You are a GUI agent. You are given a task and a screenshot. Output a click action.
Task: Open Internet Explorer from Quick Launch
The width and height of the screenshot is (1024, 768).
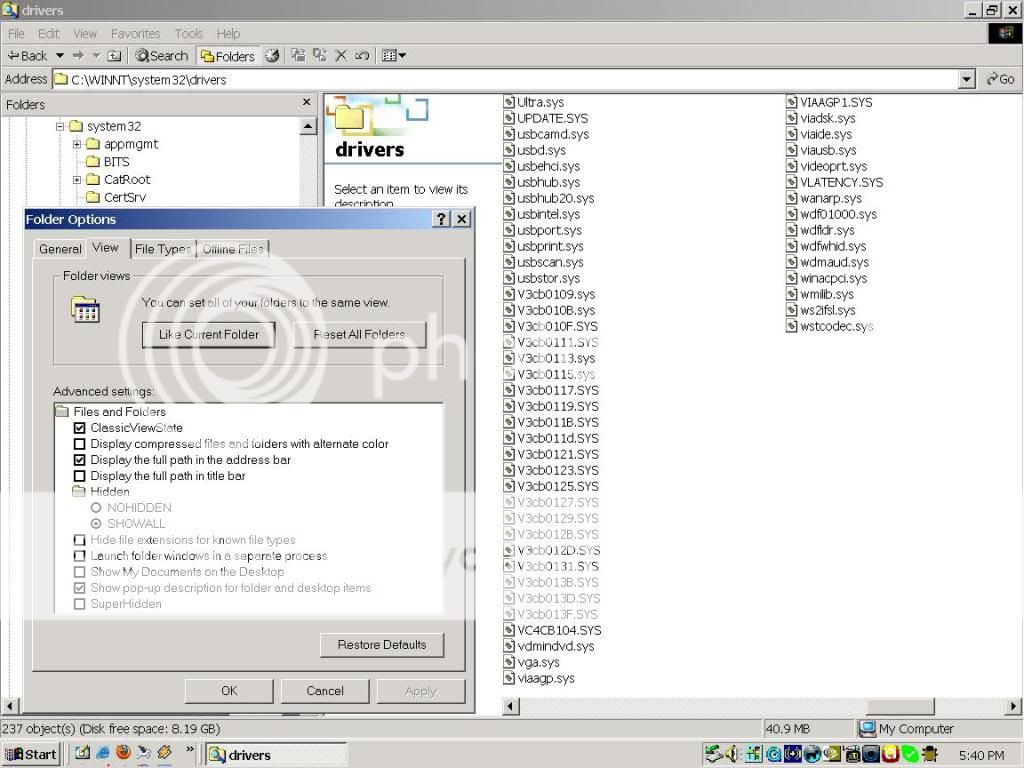pyautogui.click(x=102, y=753)
